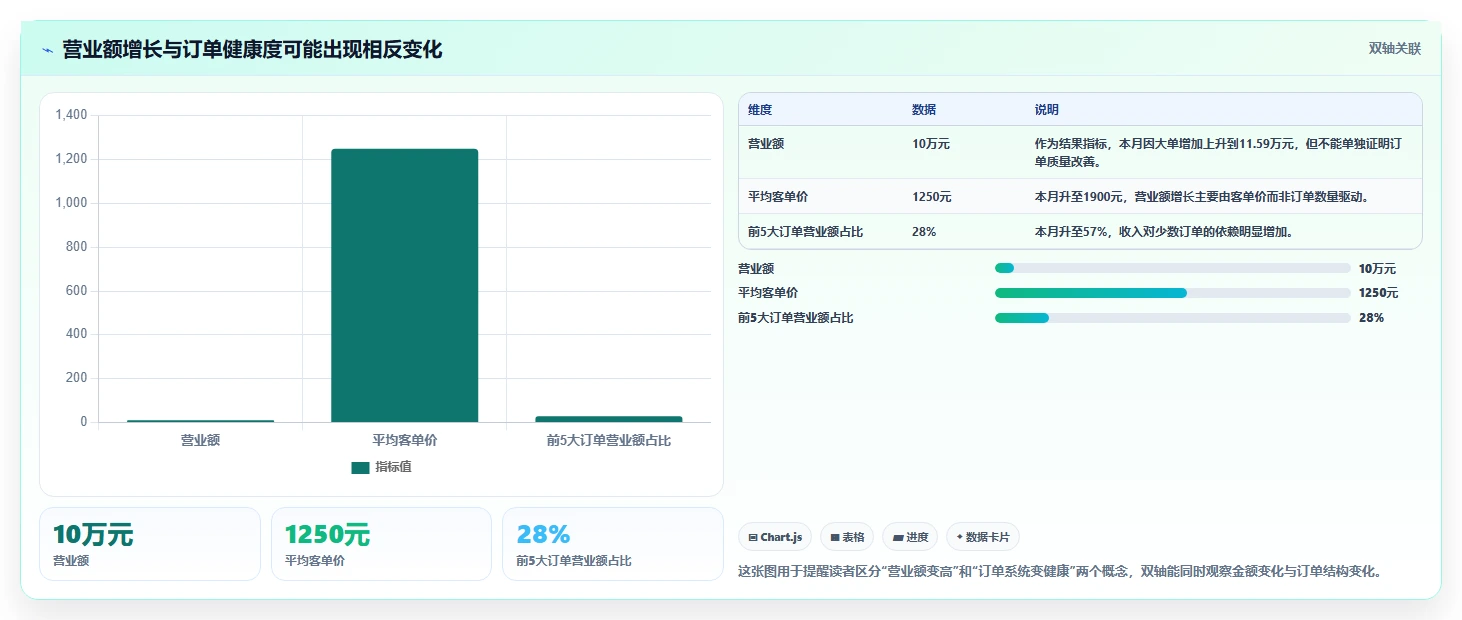This screenshot has height=620, width=1462.
Task: Click the 表格 tag chip
Action: 847,537
